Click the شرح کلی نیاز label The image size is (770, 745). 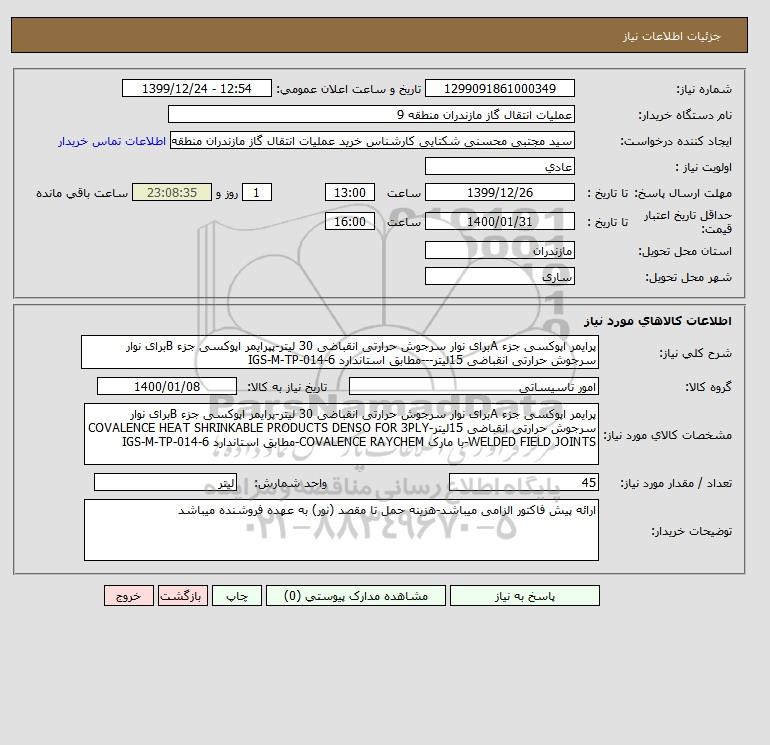pos(695,353)
